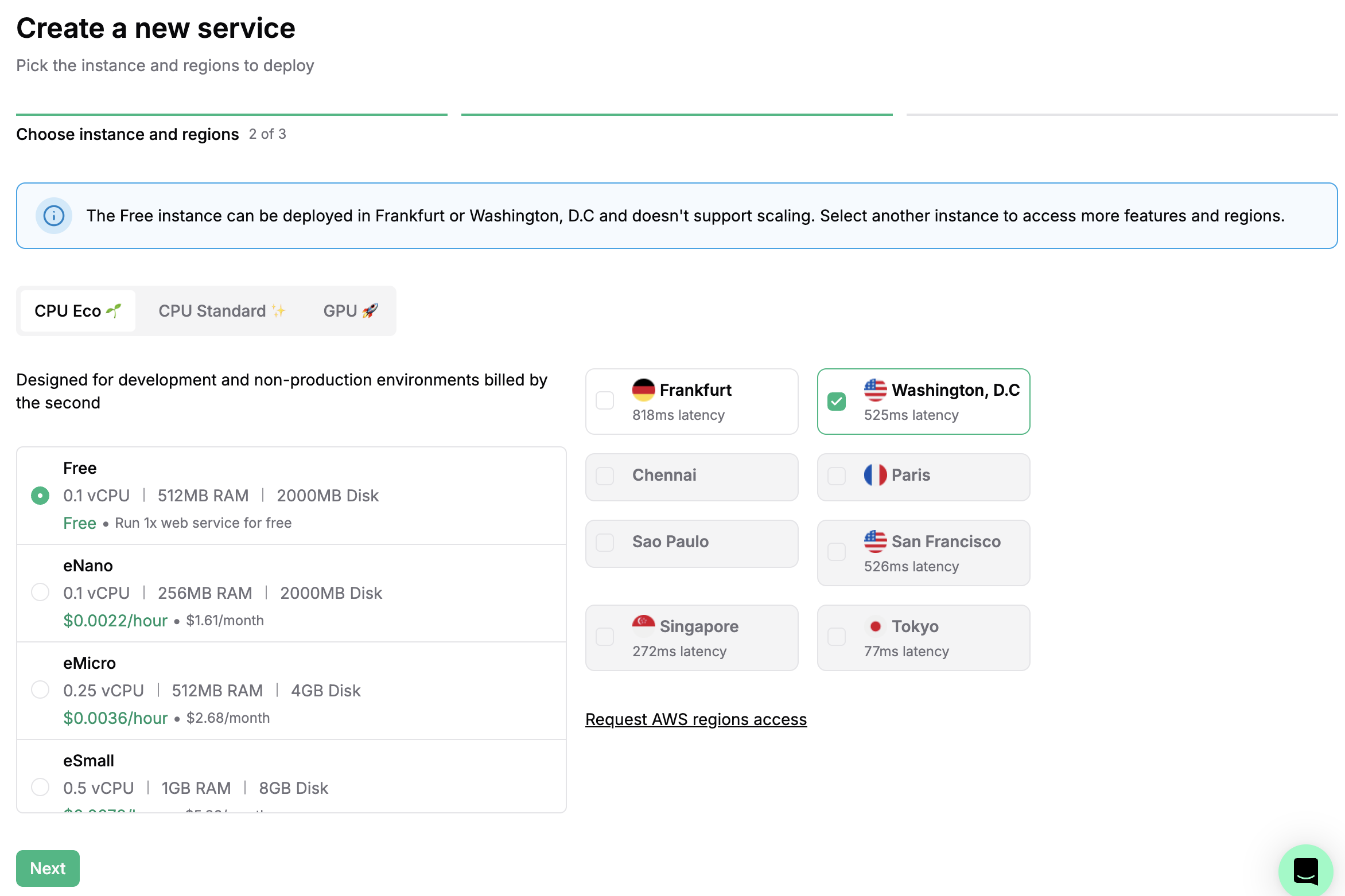Click the rocket emoji on the GPU tab
This screenshot has width=1345, height=896.
click(371, 310)
